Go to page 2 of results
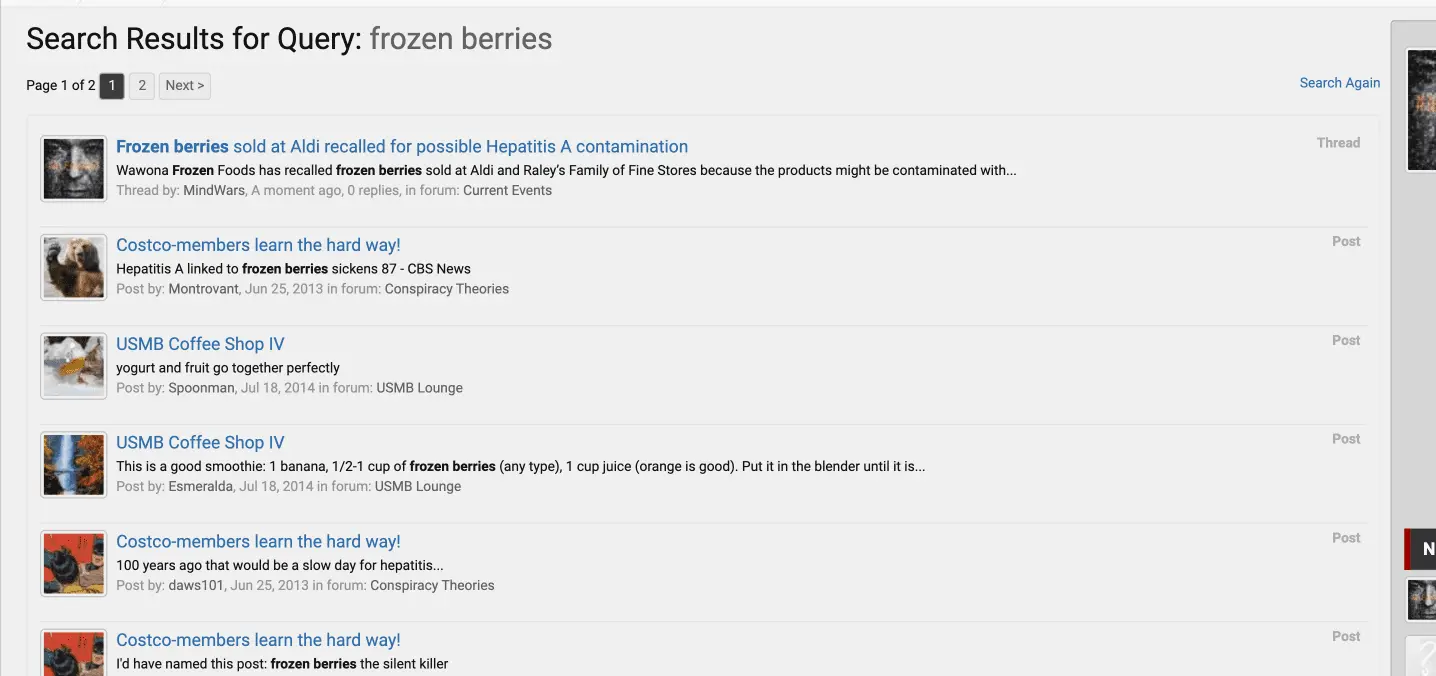Screen dimensions: 1436x676 point(142,86)
